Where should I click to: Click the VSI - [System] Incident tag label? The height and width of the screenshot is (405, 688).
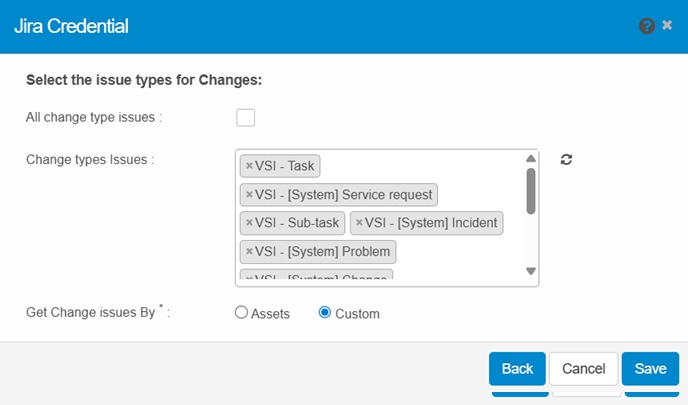click(431, 222)
